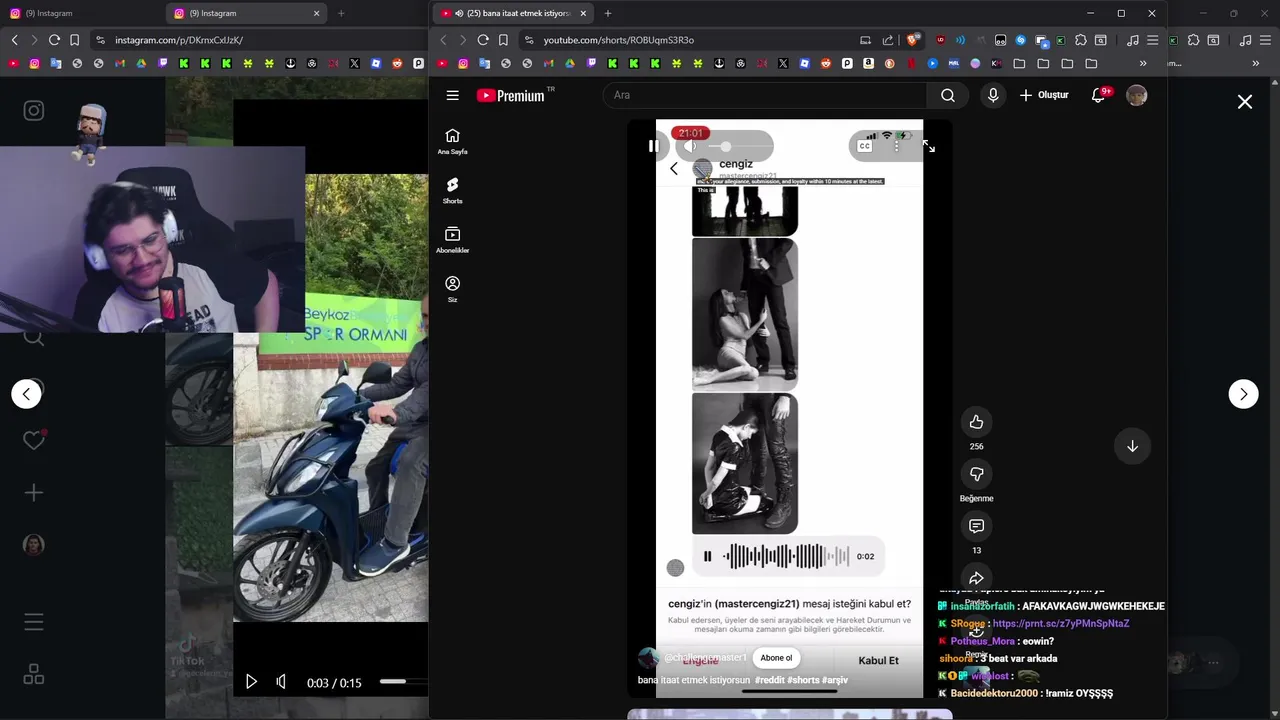Click the #shorts hashtag
Image resolution: width=1280 pixels, height=720 pixels.
[803, 680]
